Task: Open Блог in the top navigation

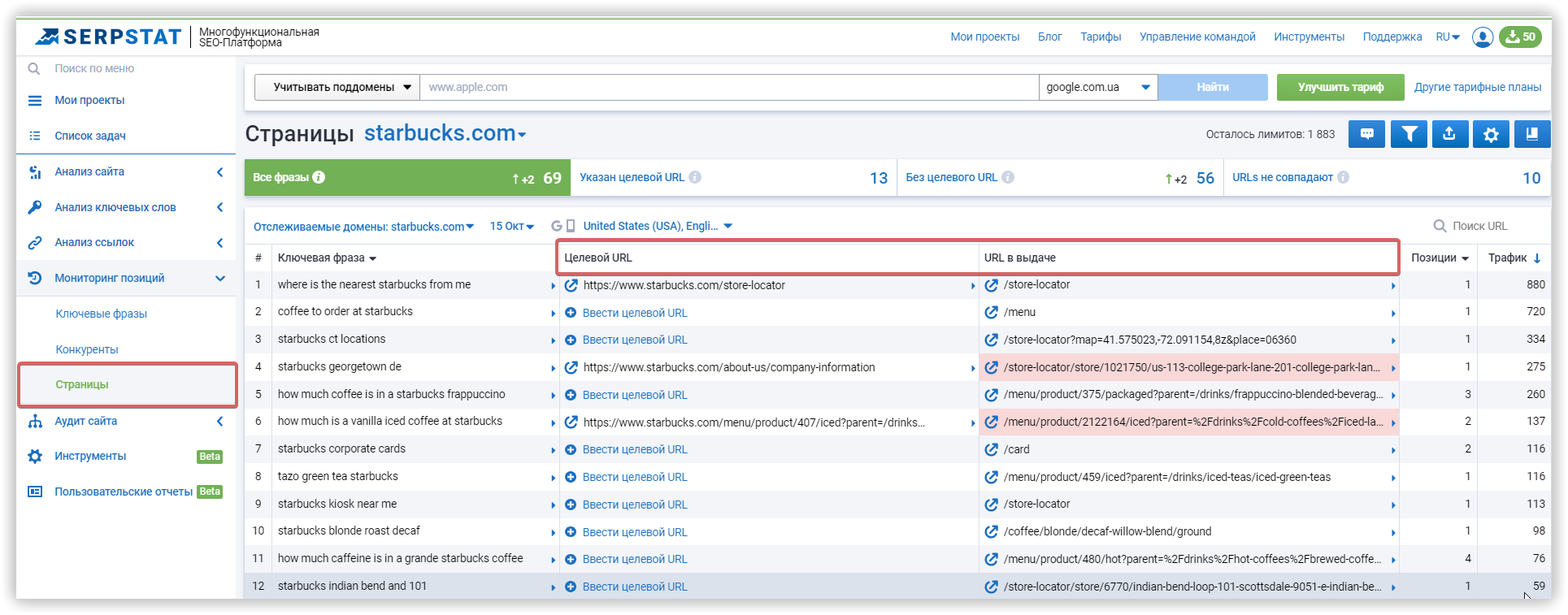Action: 1049,37
